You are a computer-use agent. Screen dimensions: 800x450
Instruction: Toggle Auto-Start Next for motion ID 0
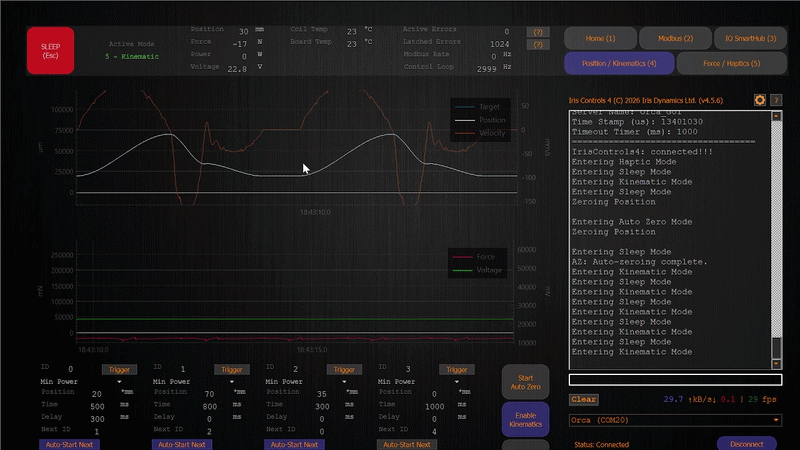[x=70, y=444]
